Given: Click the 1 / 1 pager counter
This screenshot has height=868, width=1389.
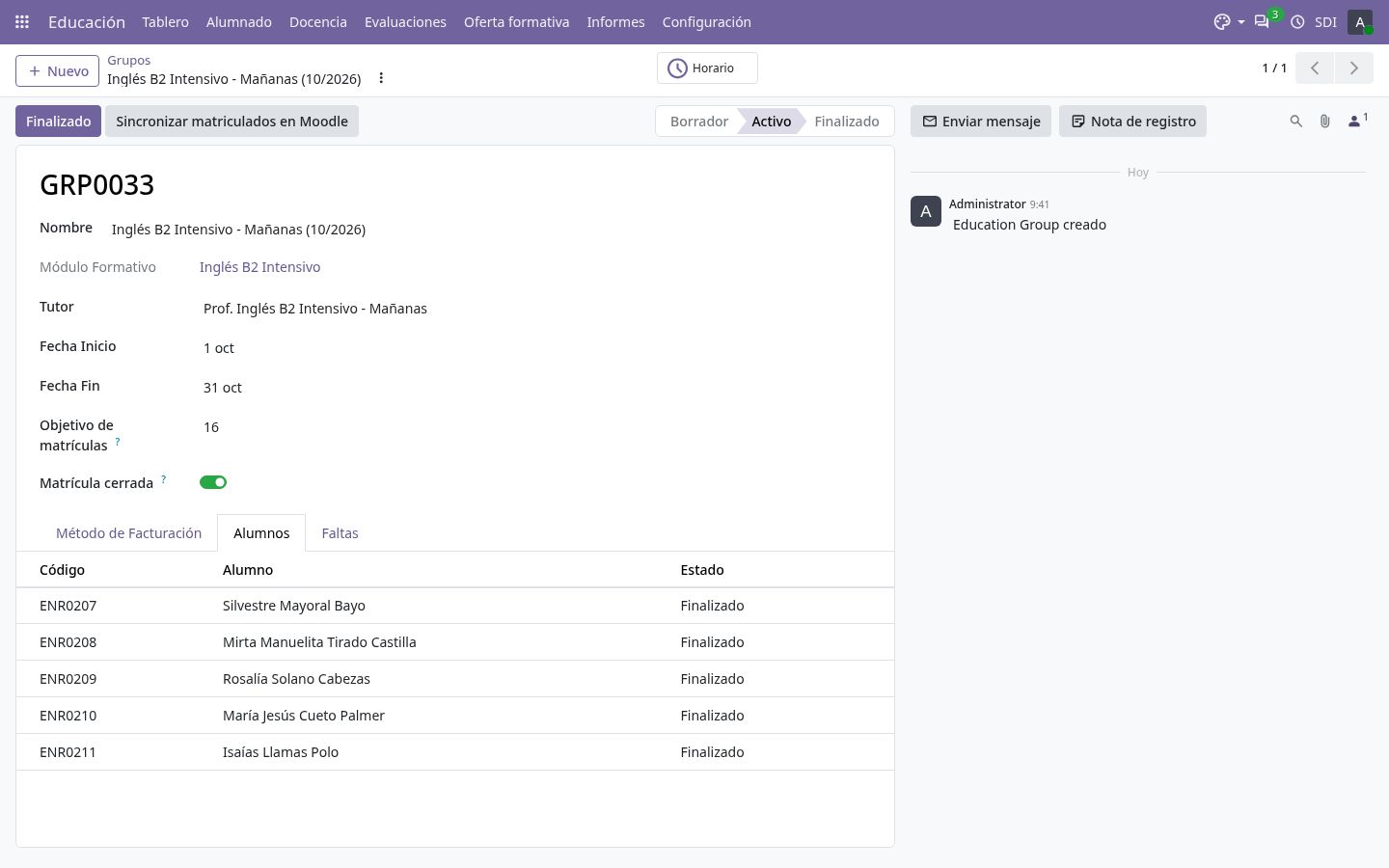Looking at the screenshot, I should tap(1274, 68).
